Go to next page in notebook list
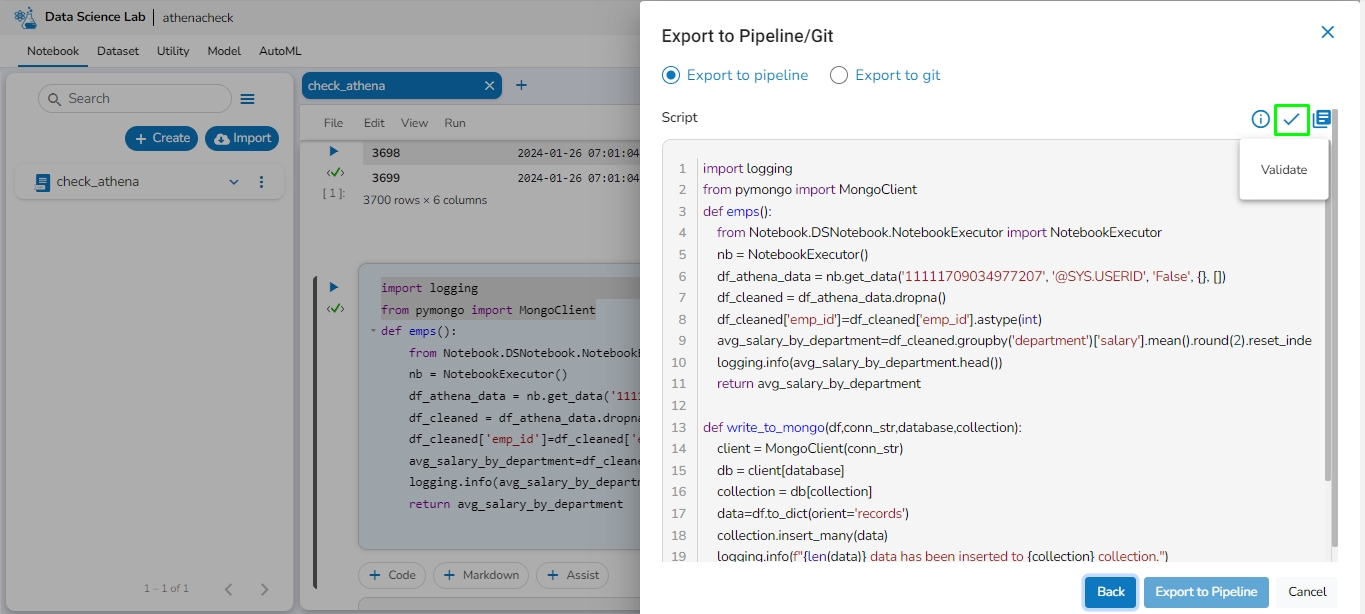The height and width of the screenshot is (614, 1365). click(x=264, y=589)
